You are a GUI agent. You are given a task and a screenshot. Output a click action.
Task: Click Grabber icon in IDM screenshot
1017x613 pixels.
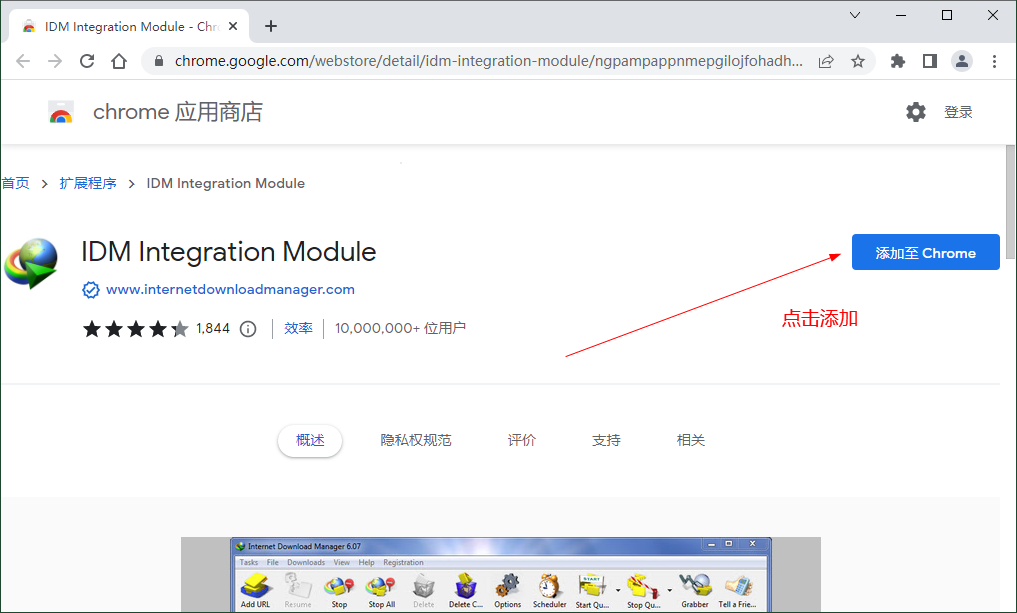[x=695, y=591]
